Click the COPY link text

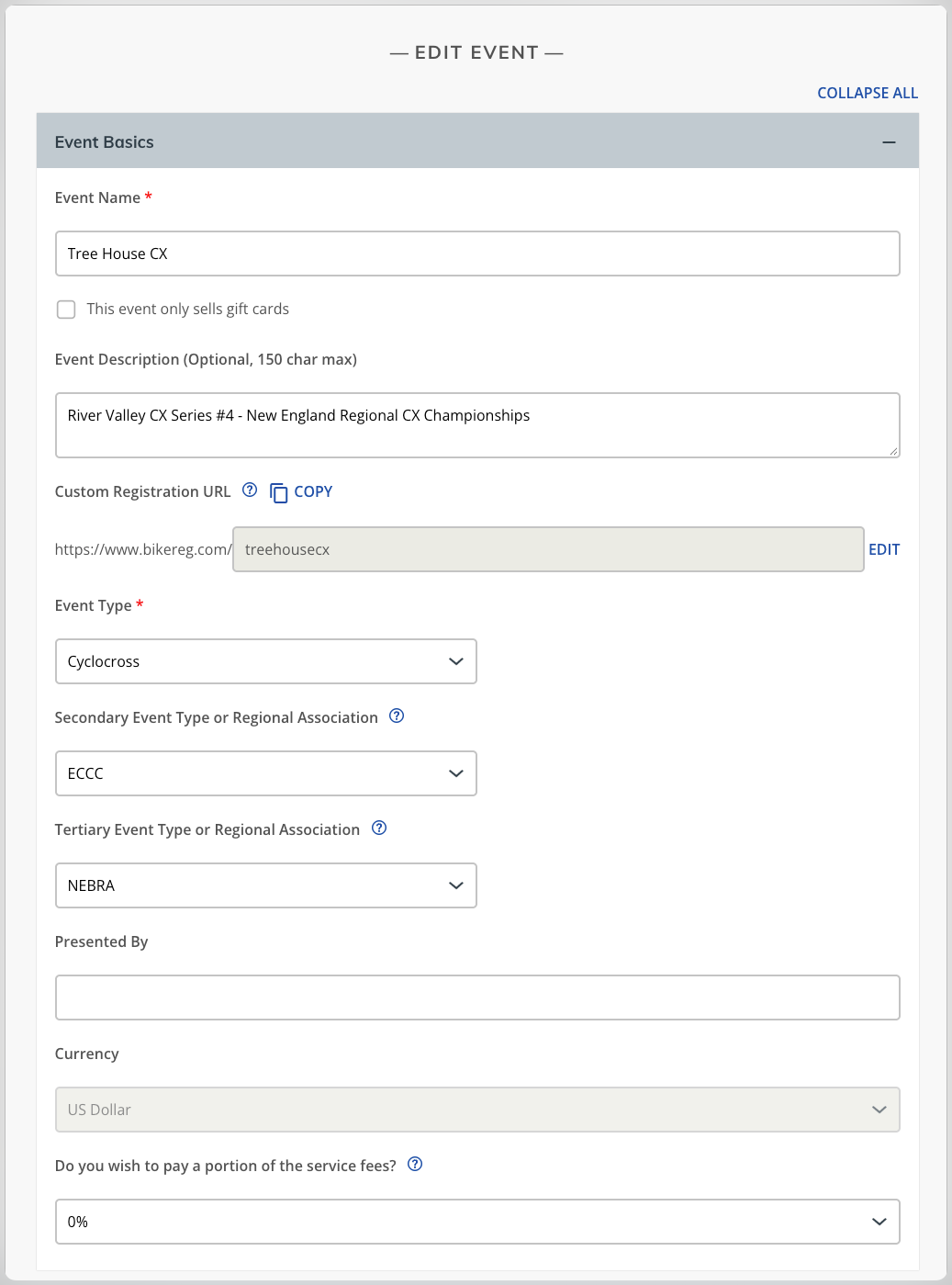point(313,491)
